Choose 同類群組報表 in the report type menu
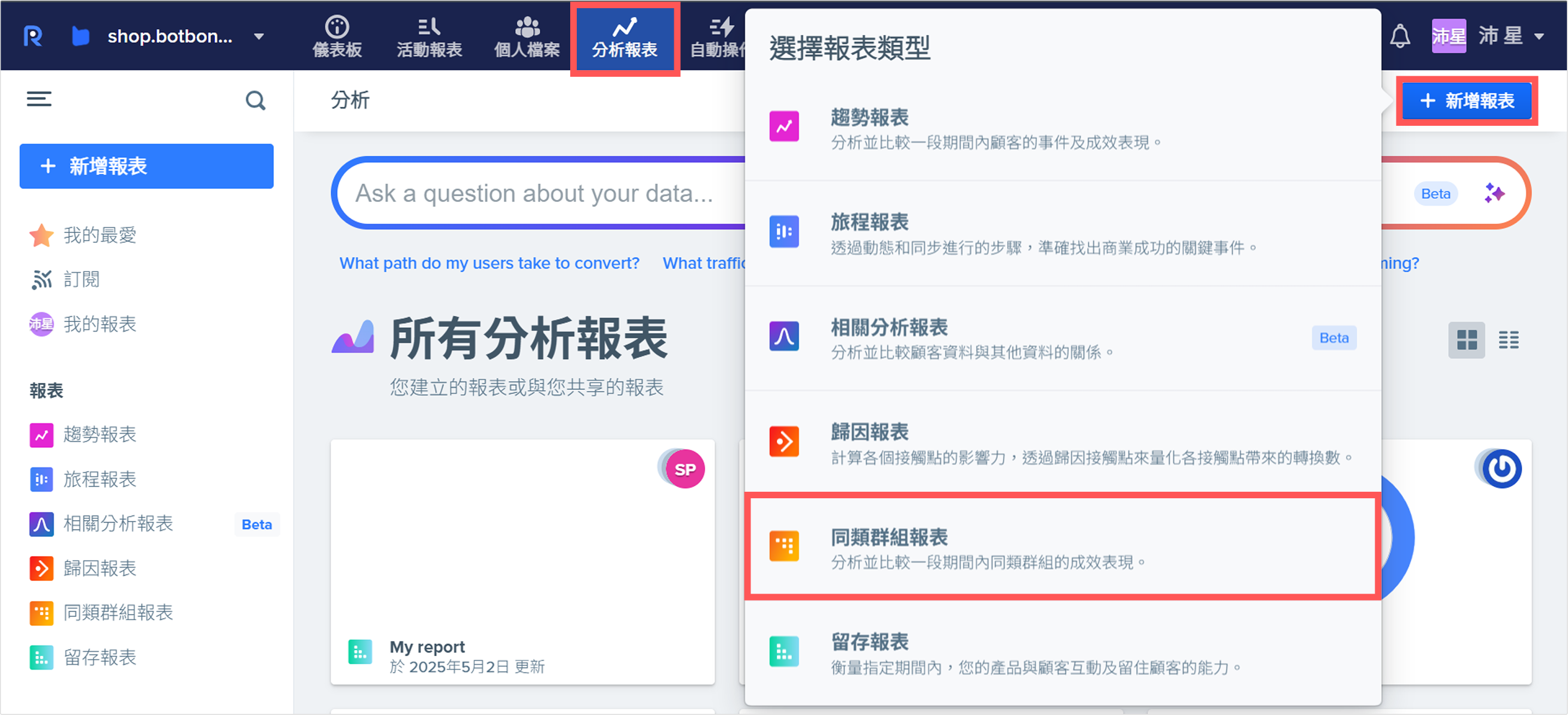Viewport: 1568px width, 715px height. [x=1063, y=546]
